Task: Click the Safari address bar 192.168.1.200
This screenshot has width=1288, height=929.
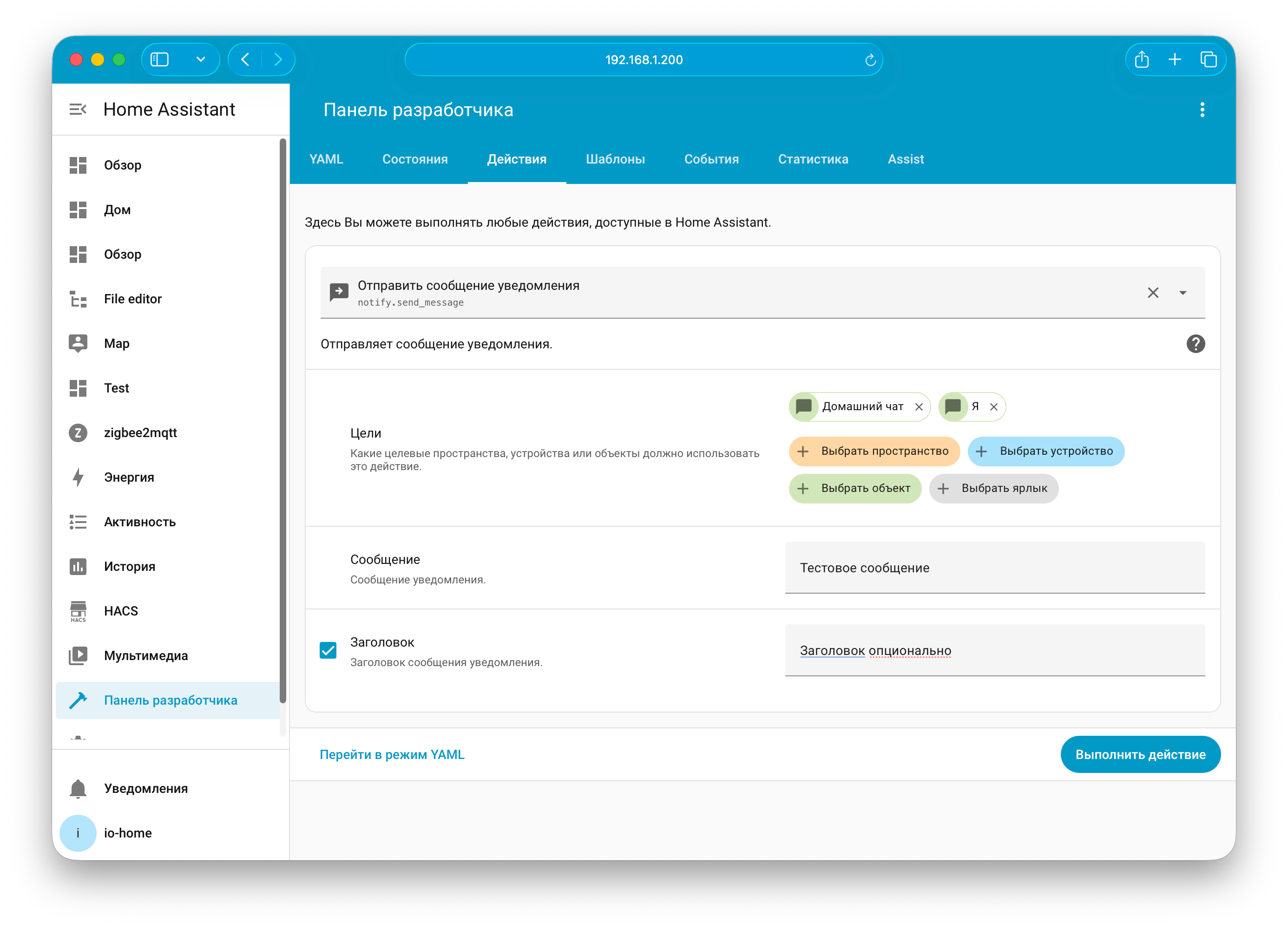Action: click(x=644, y=59)
